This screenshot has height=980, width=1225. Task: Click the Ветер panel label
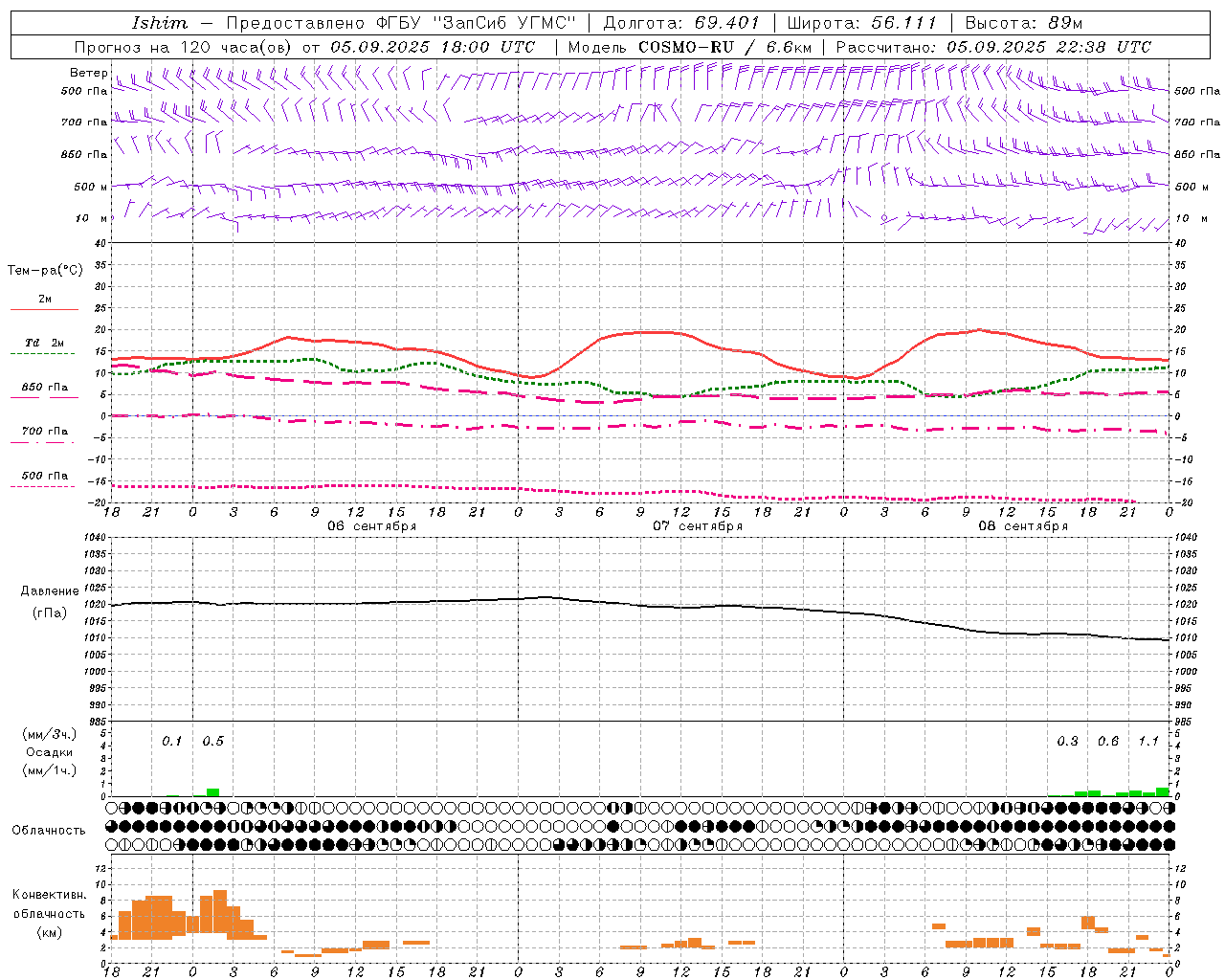pos(88,73)
